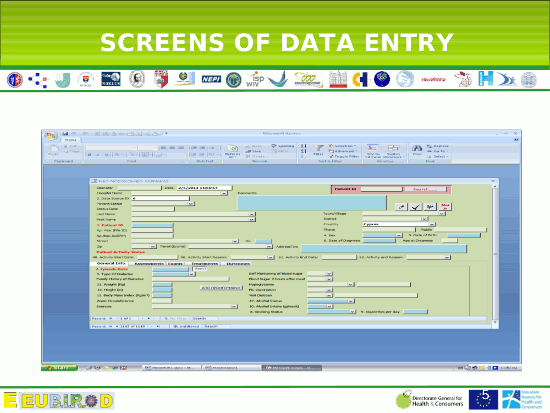Click the form's vertical scrollbar
Viewport: 550px width, 413px height.
pyautogui.click(x=495, y=254)
